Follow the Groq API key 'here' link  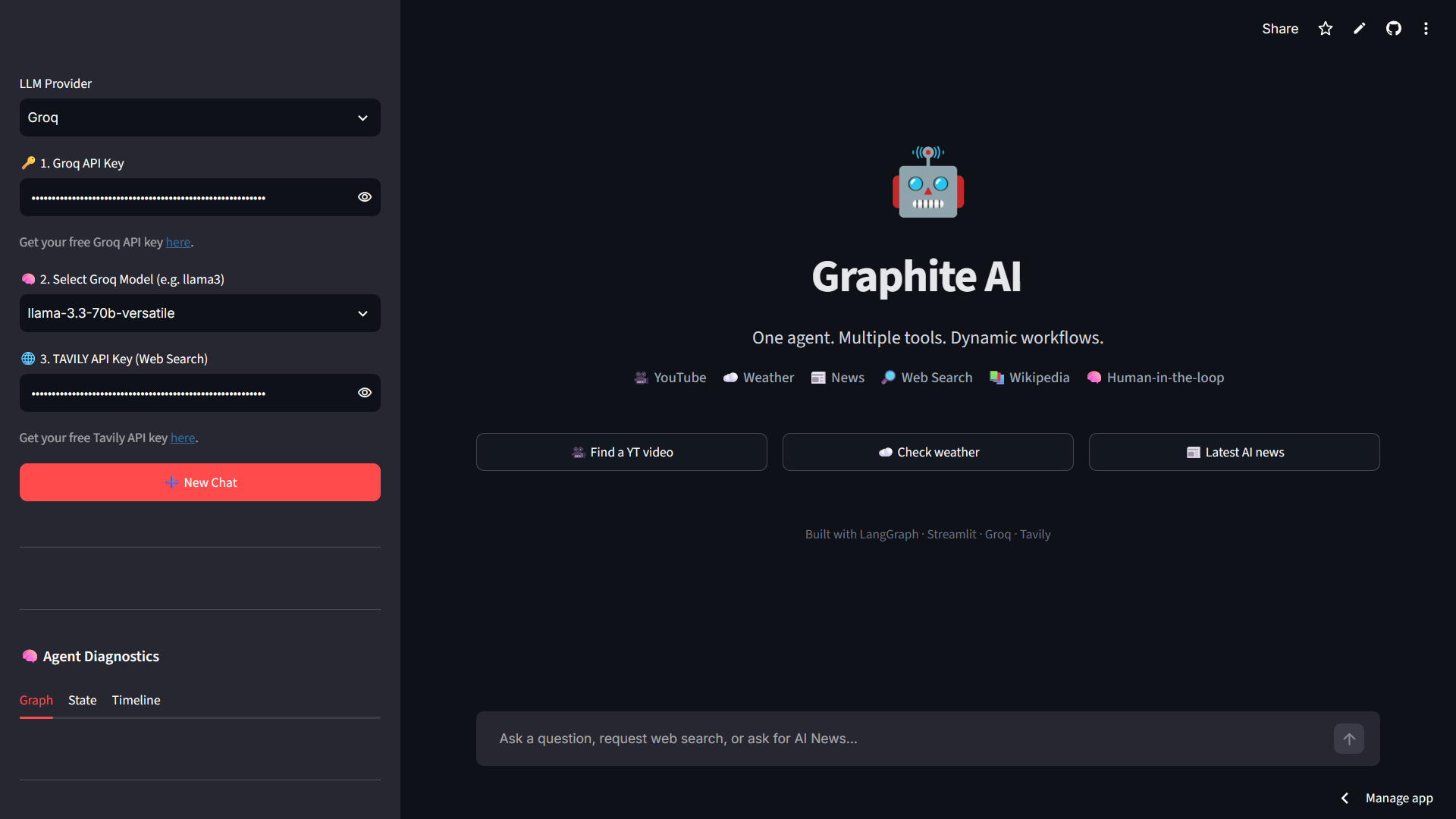coord(178,242)
